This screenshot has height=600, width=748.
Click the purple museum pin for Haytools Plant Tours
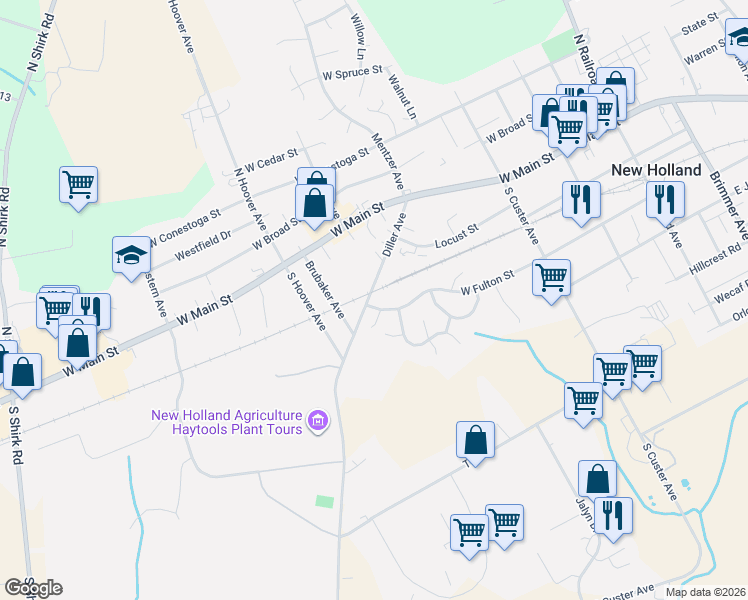[x=317, y=421]
